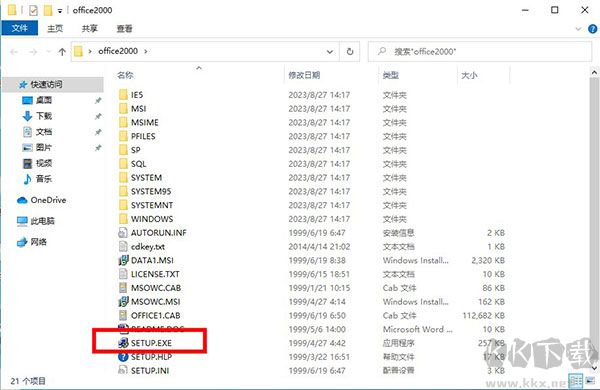Click office2000 segment in address bar
Image resolution: width=600 pixels, height=390 pixels.
point(117,51)
